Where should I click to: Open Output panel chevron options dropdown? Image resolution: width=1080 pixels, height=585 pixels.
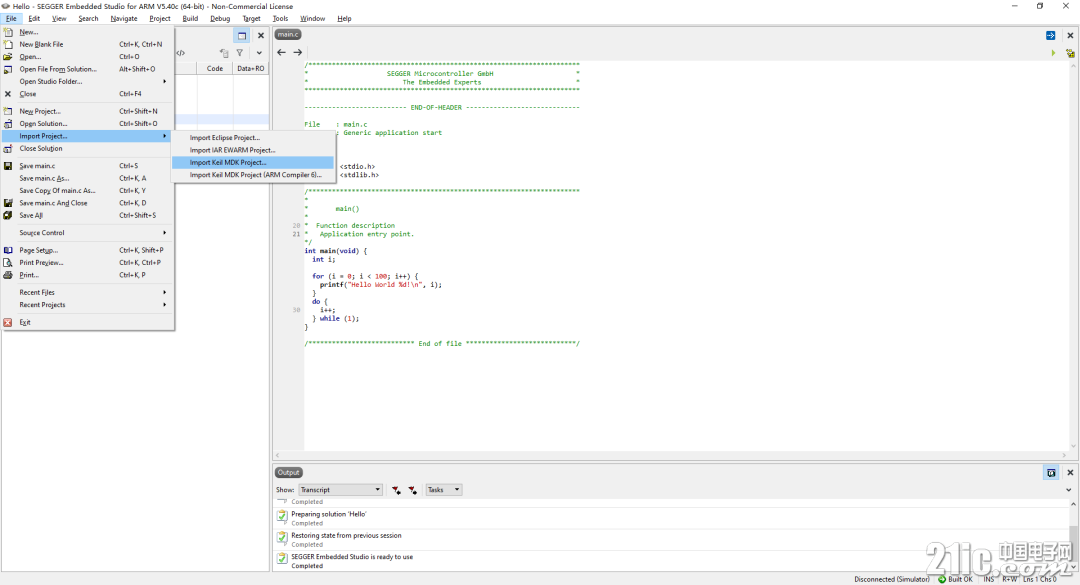pos(1069,490)
